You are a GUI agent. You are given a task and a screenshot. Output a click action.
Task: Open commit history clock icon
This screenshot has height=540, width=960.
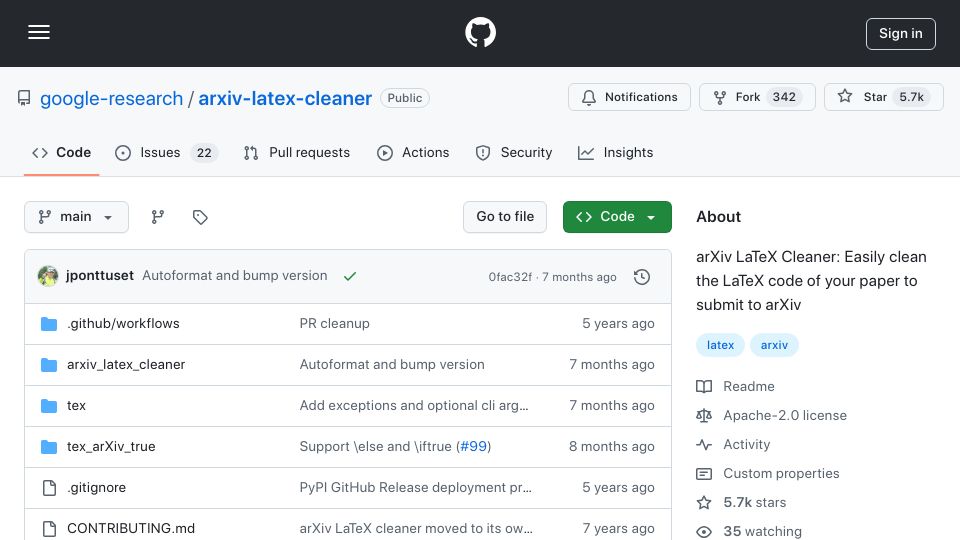642,277
